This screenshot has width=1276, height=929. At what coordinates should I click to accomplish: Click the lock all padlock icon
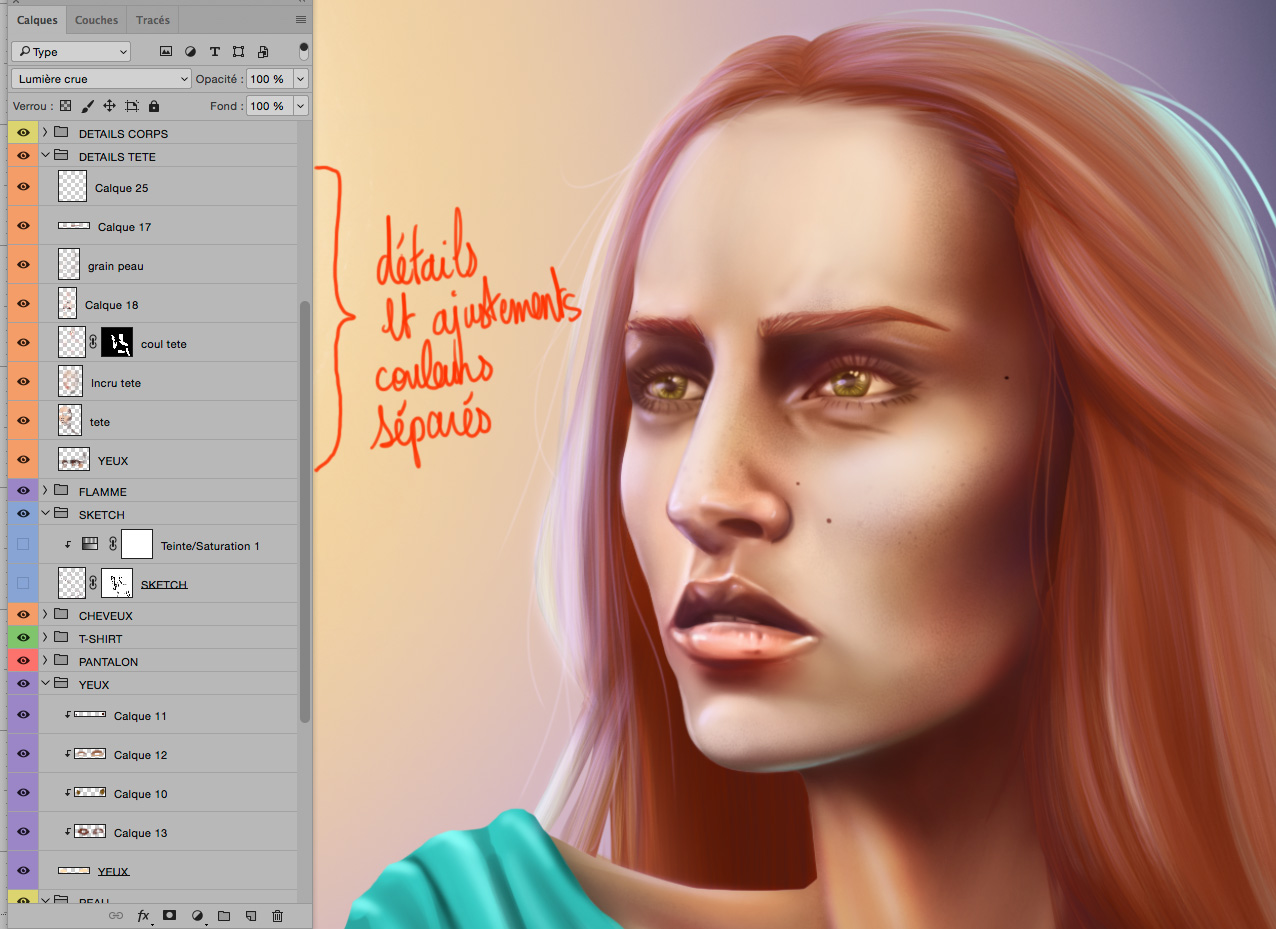[x=154, y=106]
